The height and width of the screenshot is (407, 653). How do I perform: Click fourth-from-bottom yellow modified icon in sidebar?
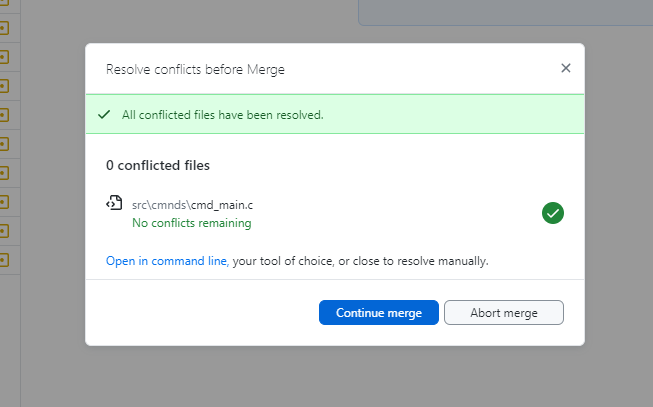[3, 174]
